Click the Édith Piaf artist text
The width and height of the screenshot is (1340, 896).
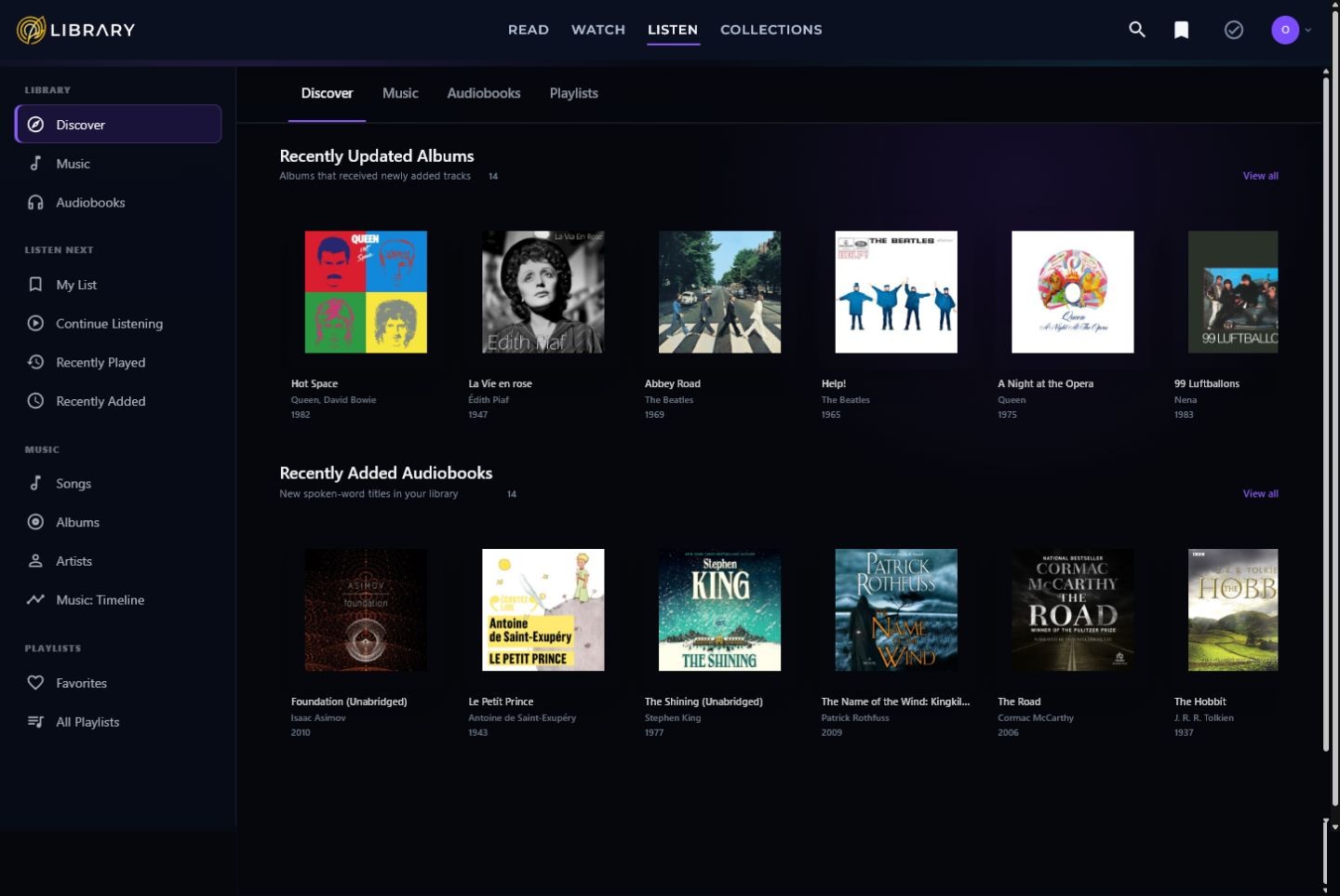click(x=489, y=400)
